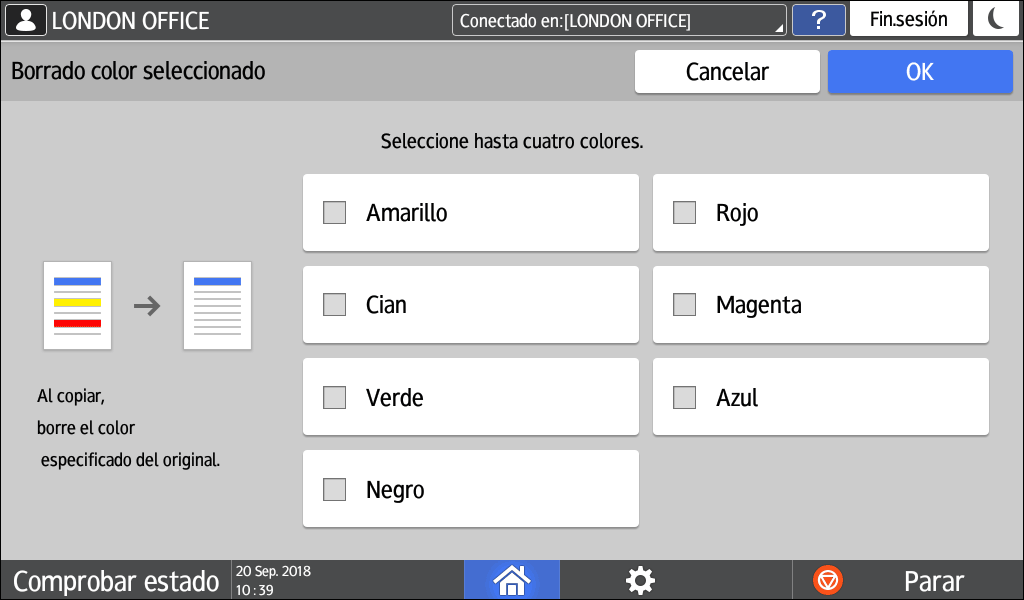1024x600 pixels.
Task: Log out using Fin.sesión button
Action: click(x=908, y=20)
